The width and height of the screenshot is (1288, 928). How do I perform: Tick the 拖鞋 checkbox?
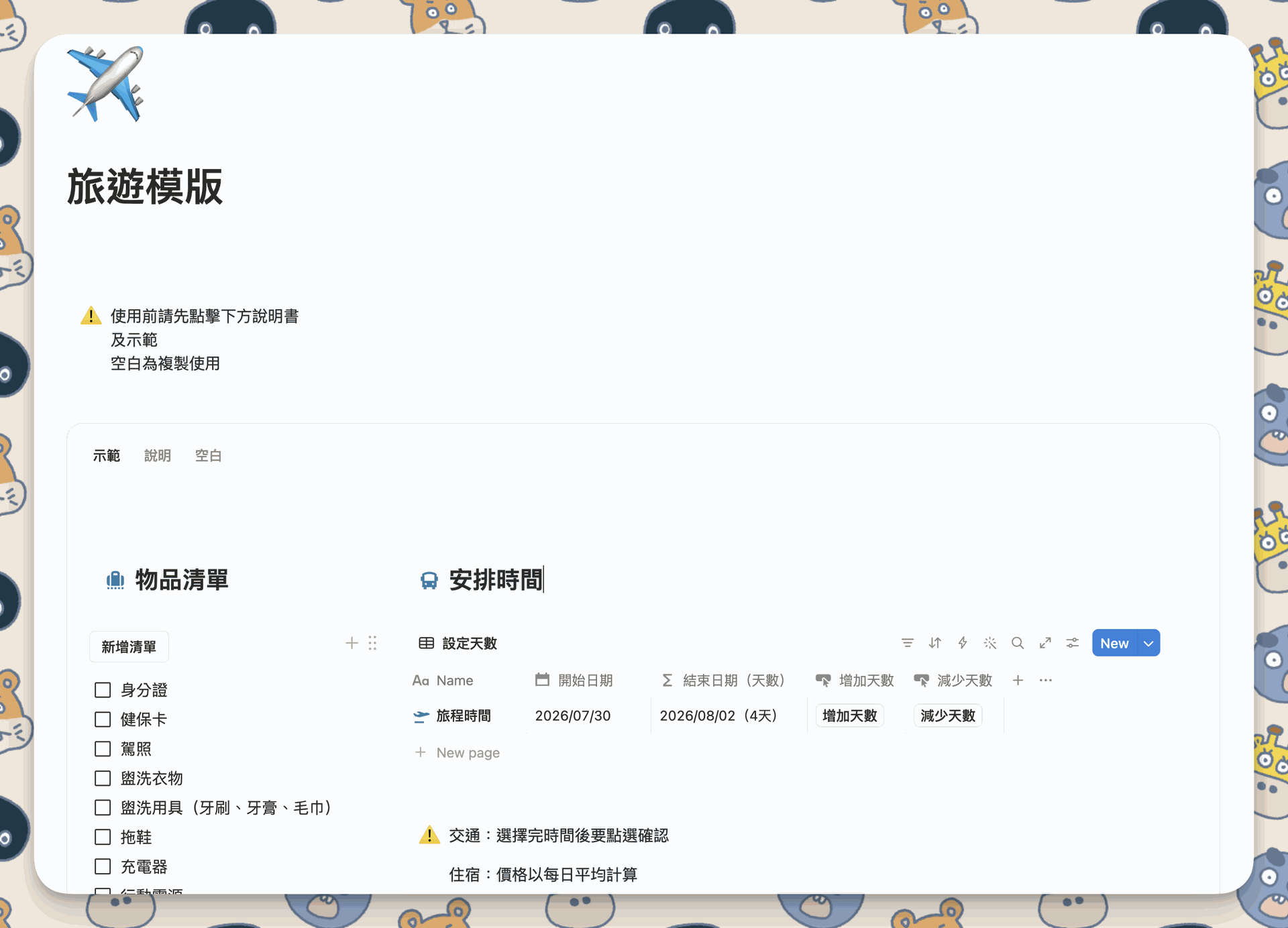[103, 837]
